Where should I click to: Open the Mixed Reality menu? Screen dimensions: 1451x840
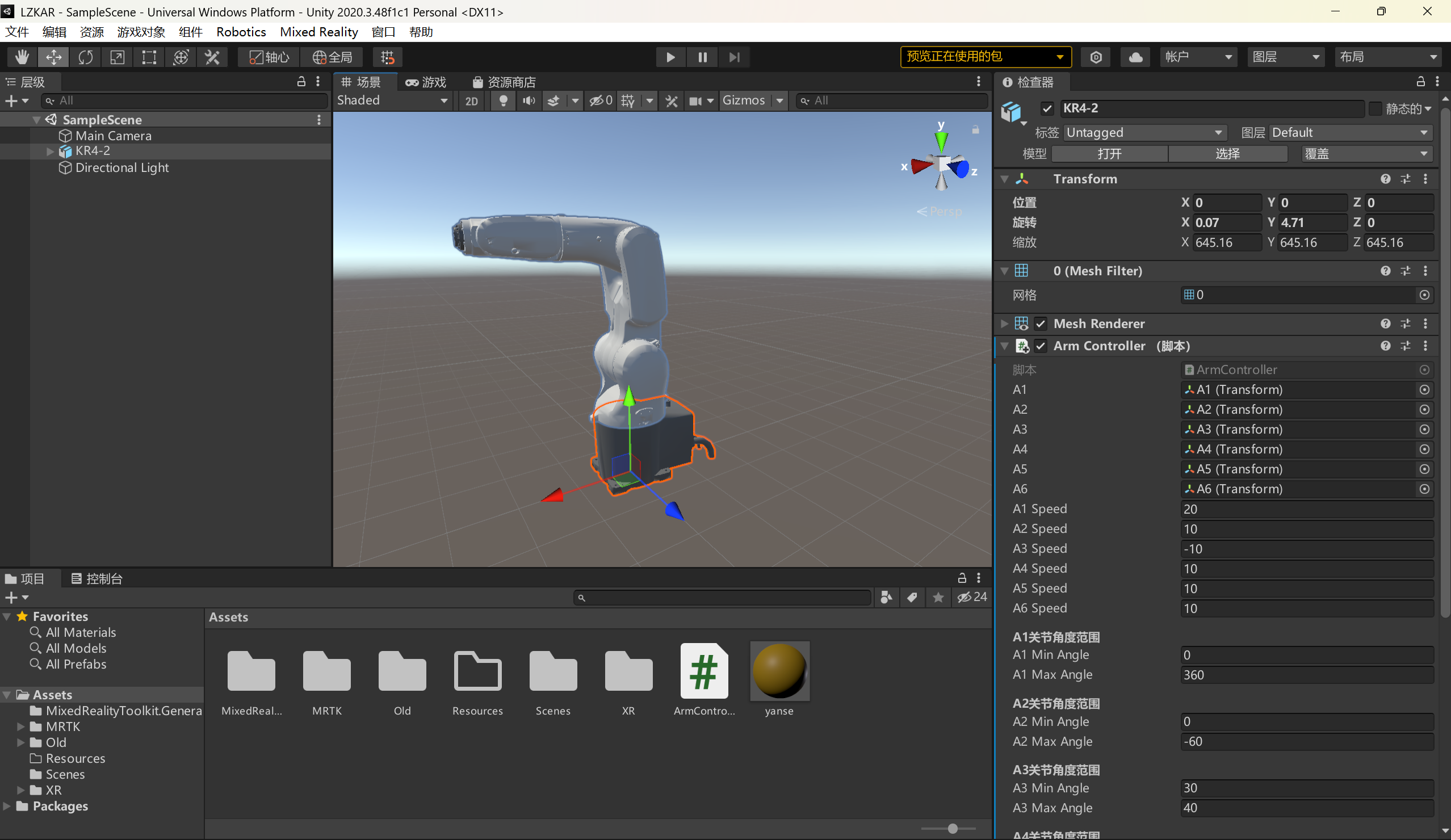pyautogui.click(x=318, y=32)
